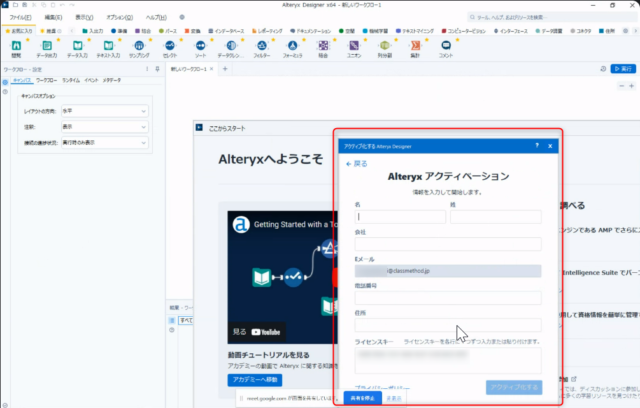Click the 戻る back link in activation dialog
The height and width of the screenshot is (408, 640).
point(356,163)
